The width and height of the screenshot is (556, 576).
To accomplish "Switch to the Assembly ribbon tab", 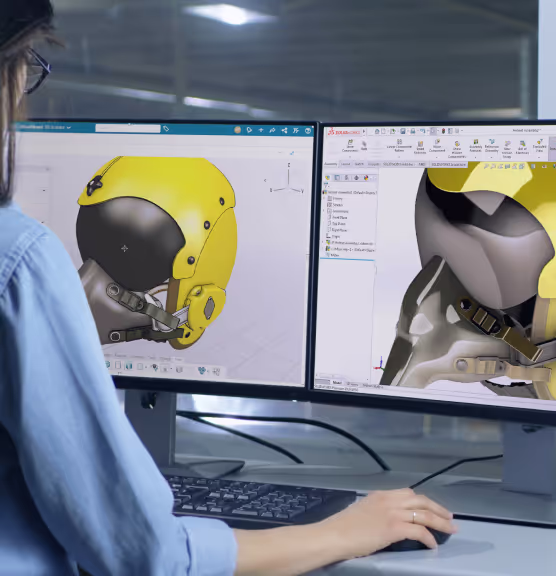I will tap(331, 164).
